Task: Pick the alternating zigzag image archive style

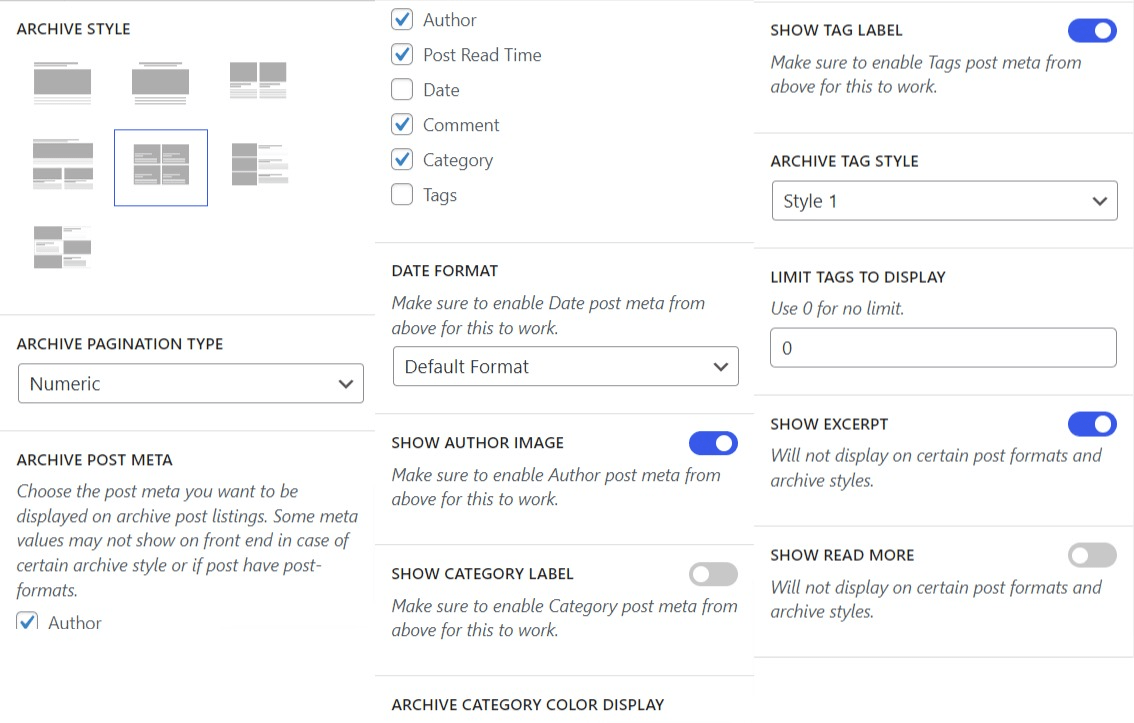Action: pyautogui.click(x=62, y=247)
